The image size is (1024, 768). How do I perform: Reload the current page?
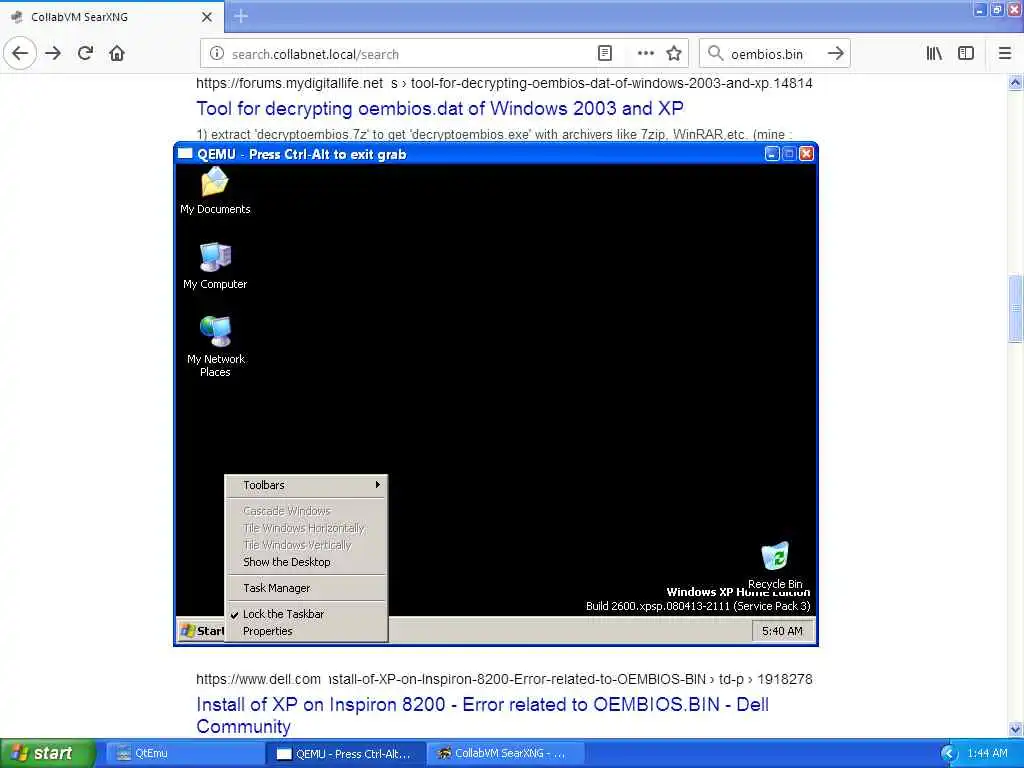pos(85,54)
